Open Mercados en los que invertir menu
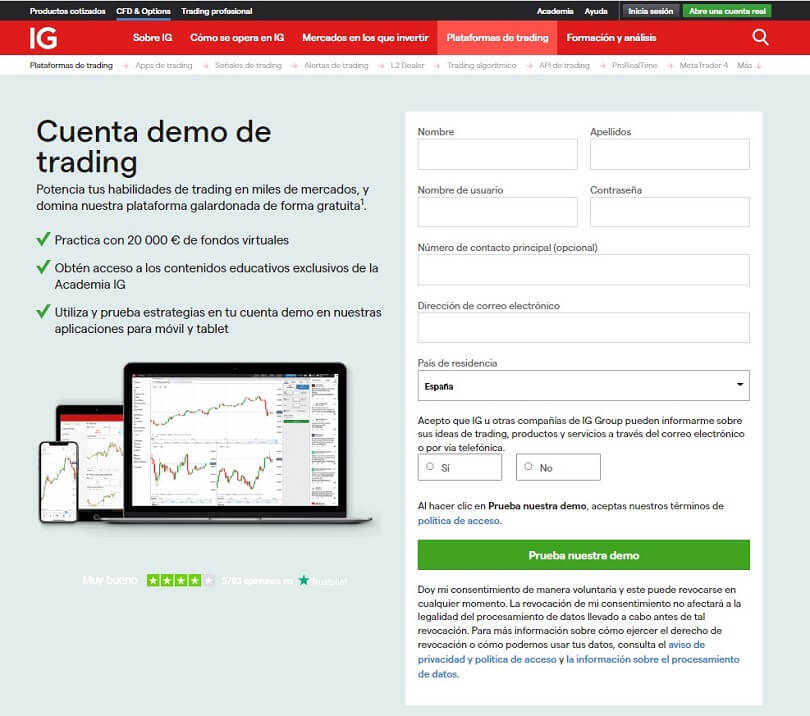 365,38
